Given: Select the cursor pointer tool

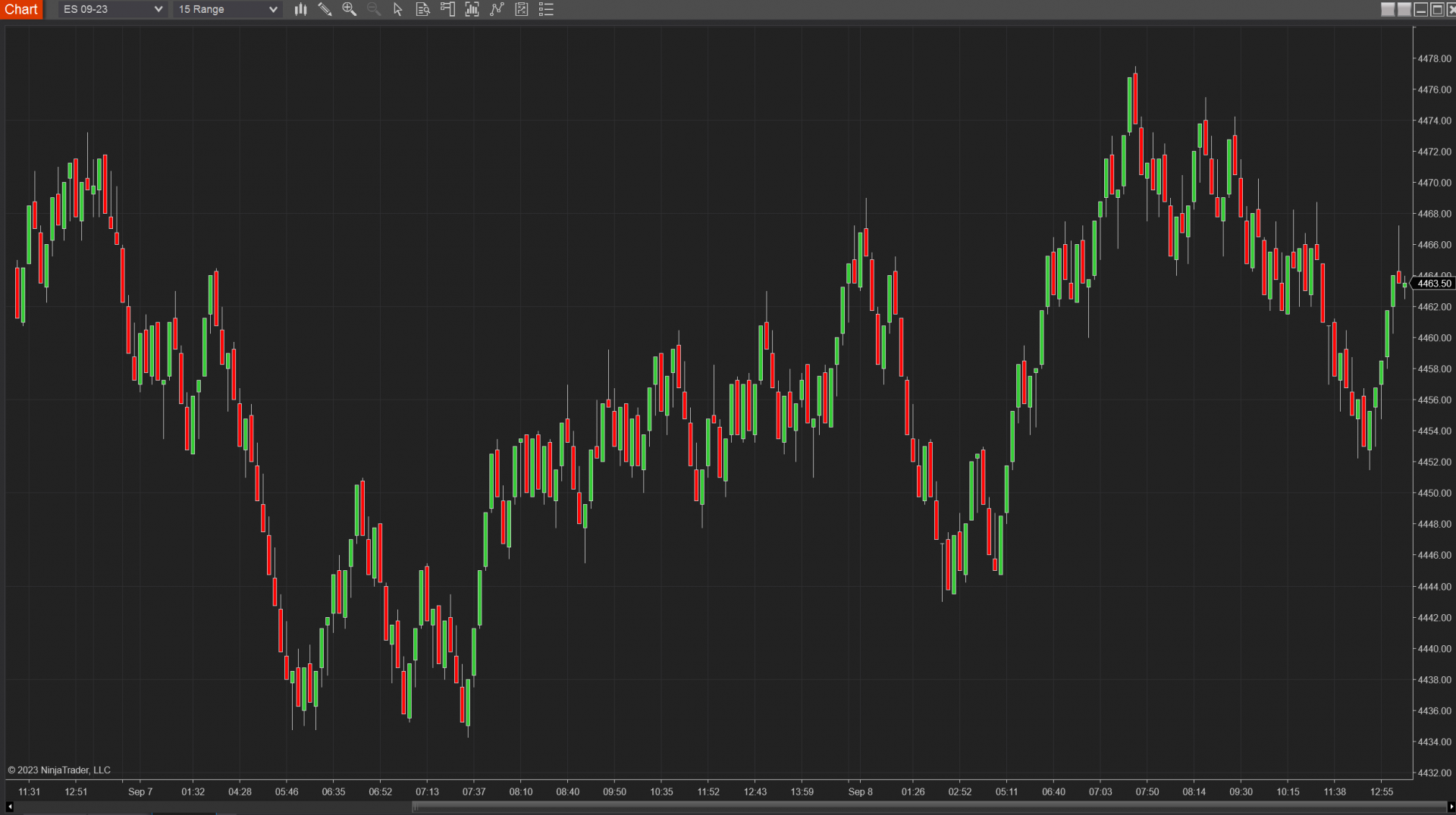Looking at the screenshot, I should click(397, 9).
